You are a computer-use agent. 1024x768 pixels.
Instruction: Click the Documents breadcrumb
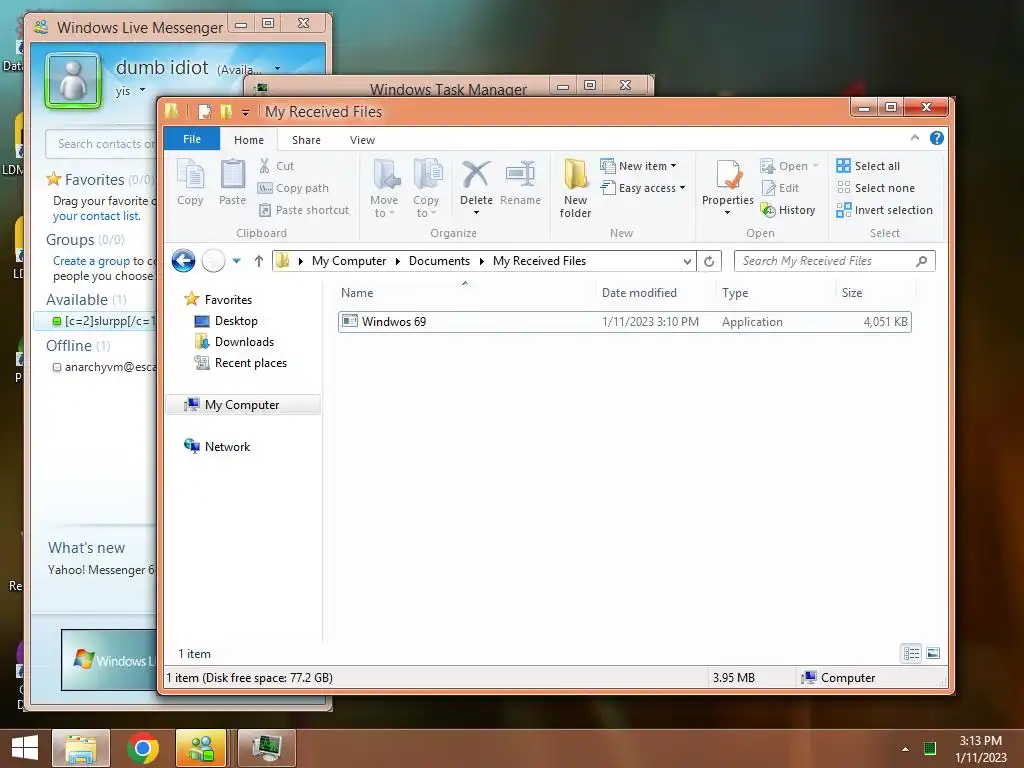point(439,261)
